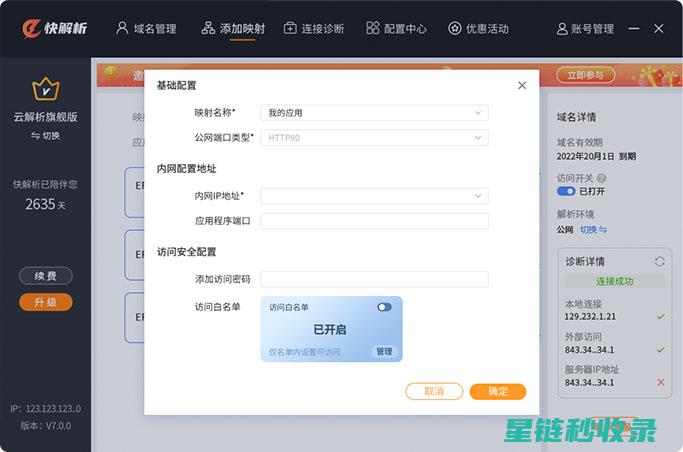Open the 映射名称 dropdown

click(374, 113)
